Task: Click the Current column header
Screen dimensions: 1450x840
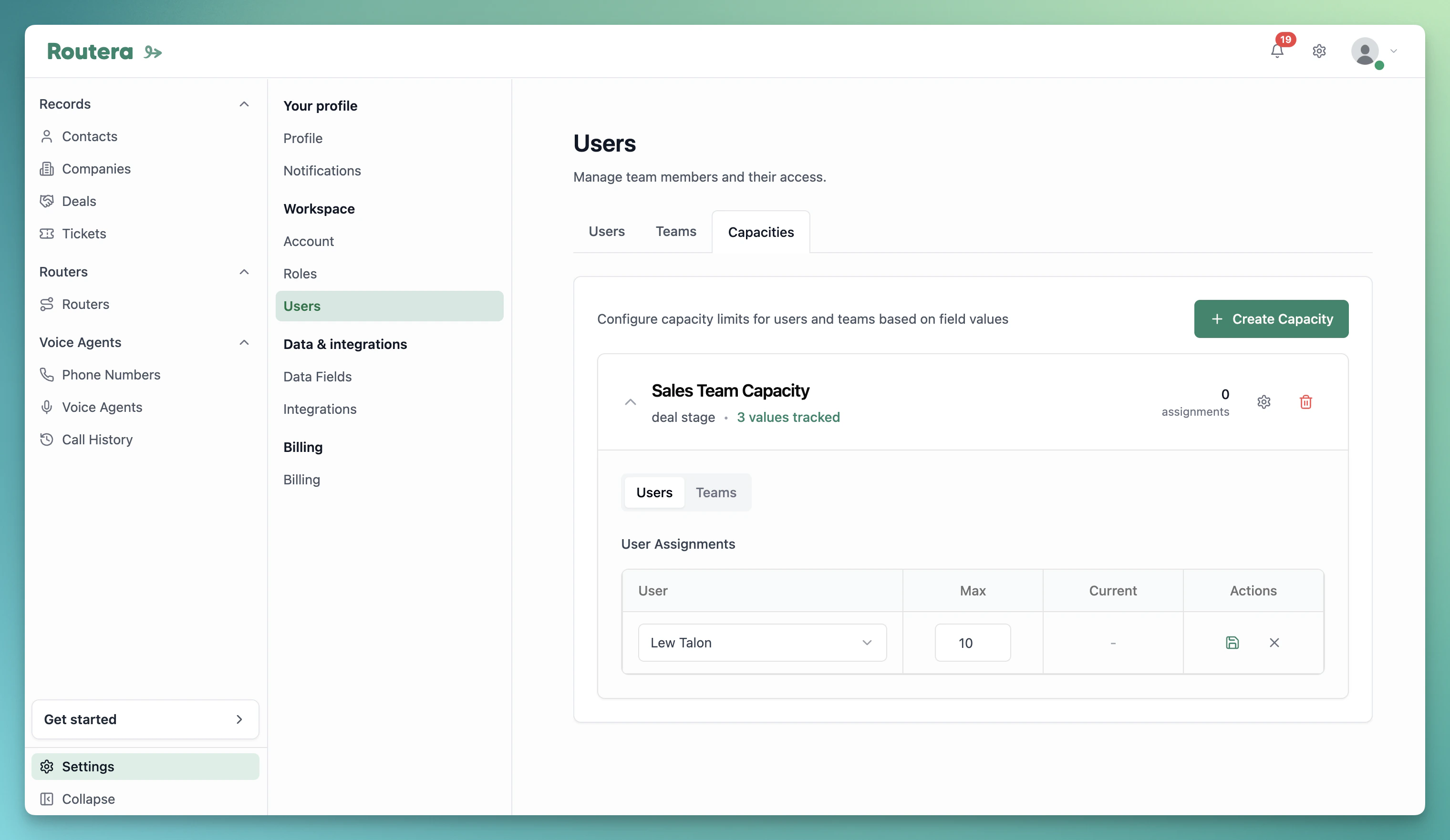Action: pyautogui.click(x=1112, y=591)
